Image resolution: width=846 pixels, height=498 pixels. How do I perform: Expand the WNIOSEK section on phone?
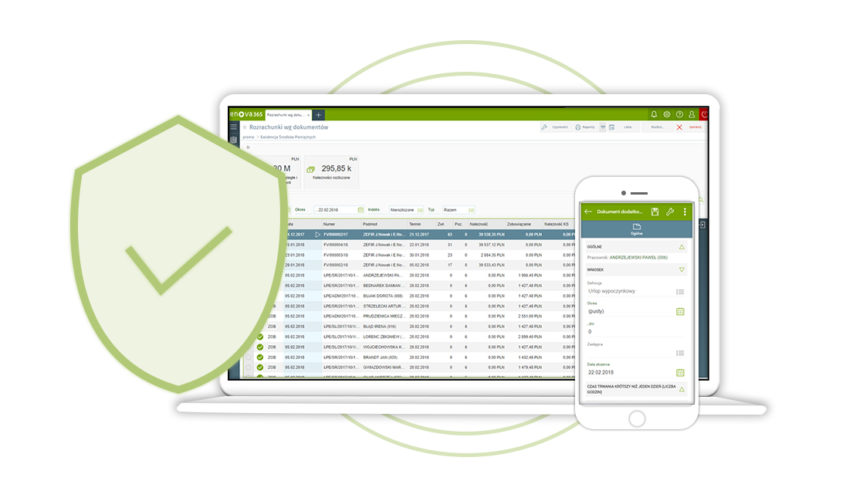681,268
